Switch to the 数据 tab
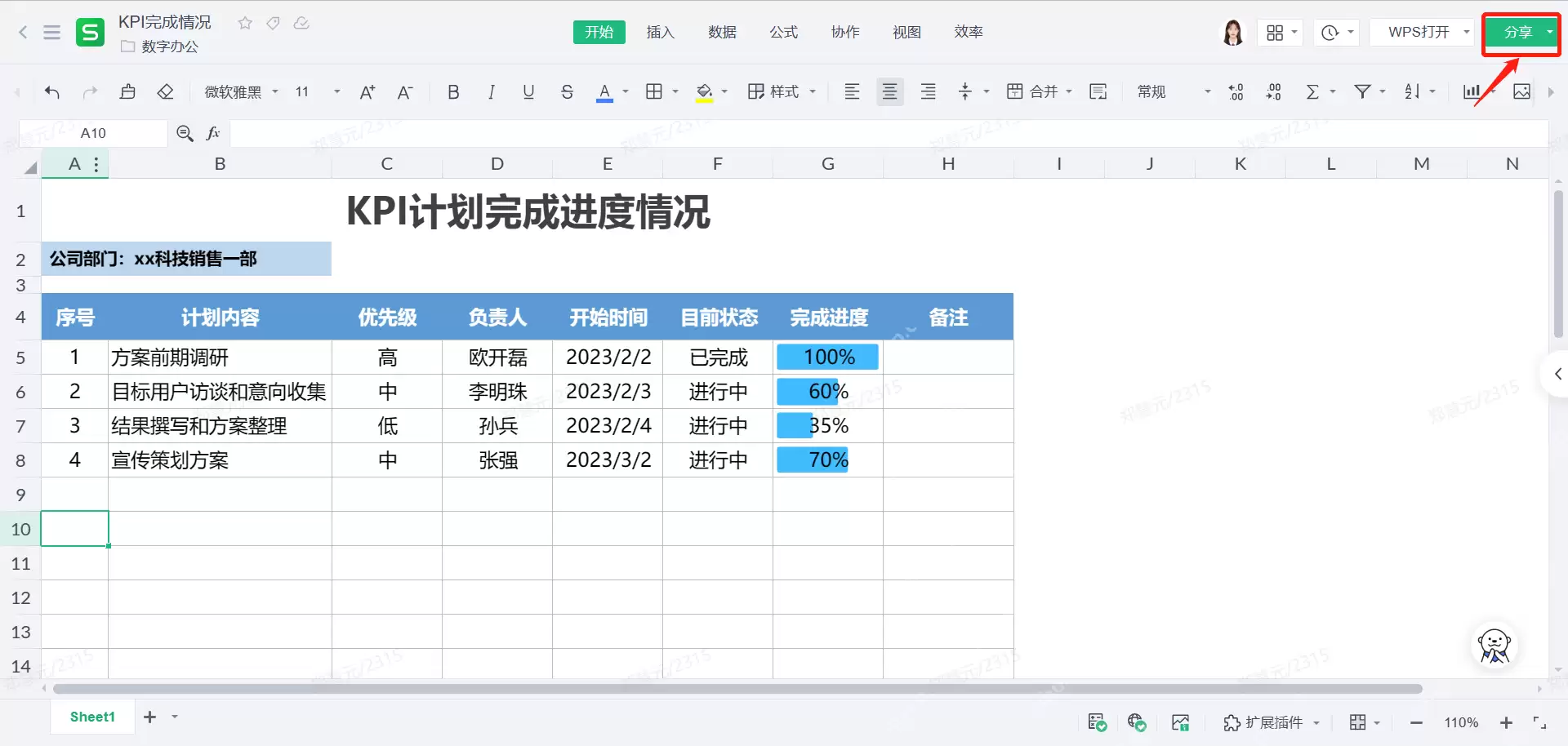The height and width of the screenshot is (746, 1568). point(723,32)
